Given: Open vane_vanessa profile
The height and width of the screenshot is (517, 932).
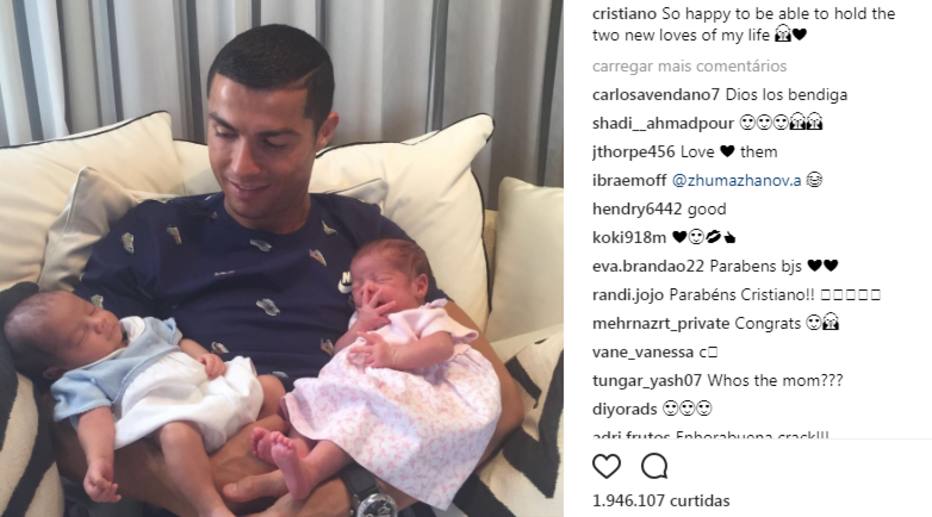Looking at the screenshot, I should pos(643,352).
